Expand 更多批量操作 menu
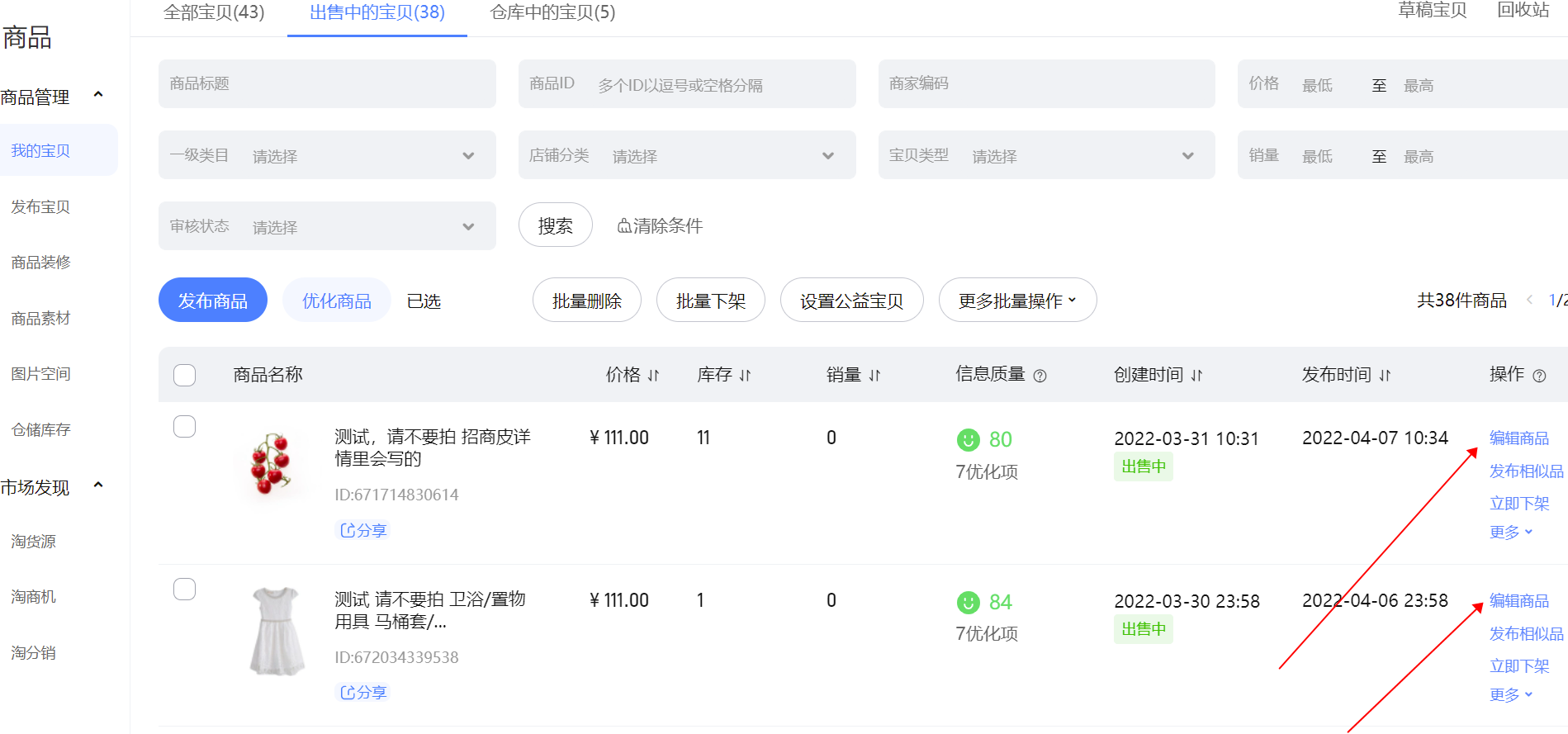1568x734 pixels. click(x=1017, y=301)
